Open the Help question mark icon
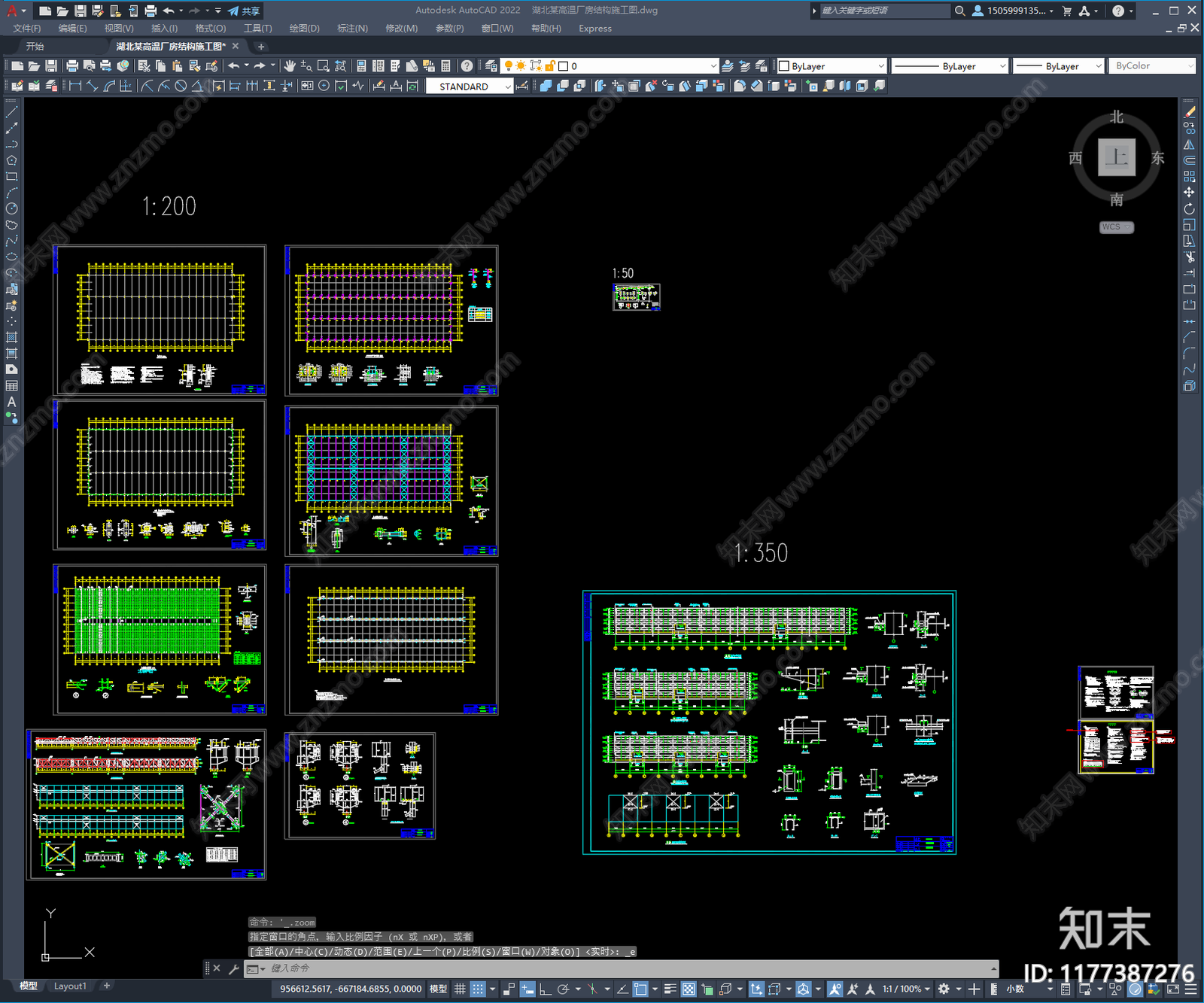Screen dimensions: 1204x1003 [467, 66]
